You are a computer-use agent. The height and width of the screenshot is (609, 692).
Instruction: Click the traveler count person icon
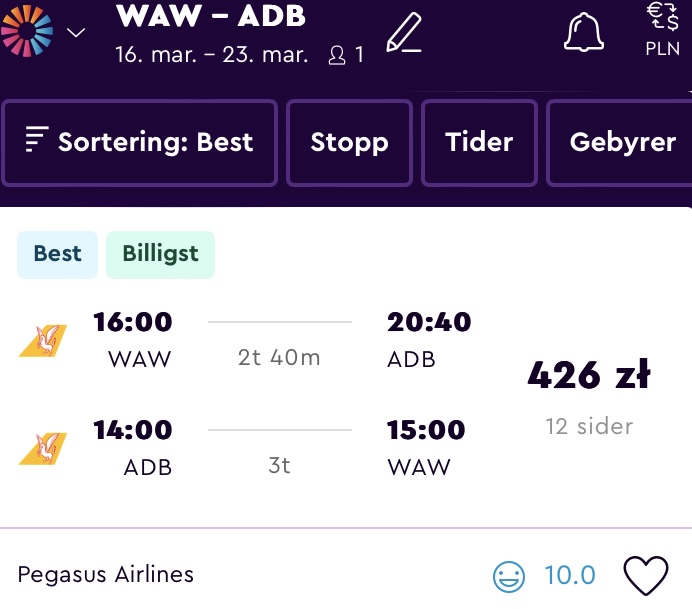tap(337, 56)
